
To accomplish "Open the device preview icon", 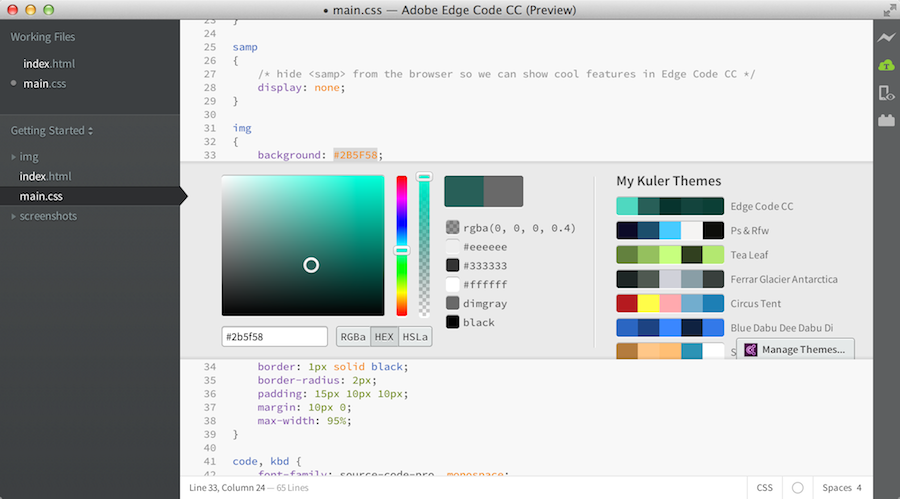I will click(886, 92).
